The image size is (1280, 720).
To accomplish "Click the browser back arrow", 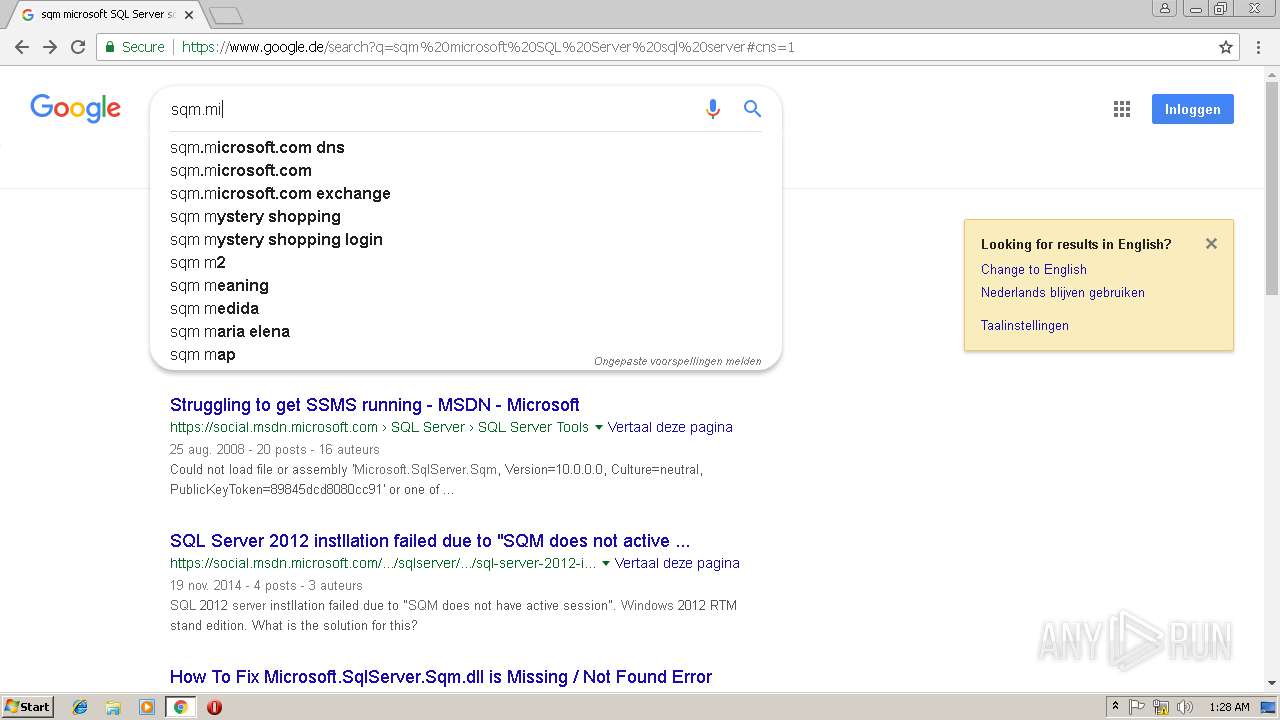I will [22, 47].
